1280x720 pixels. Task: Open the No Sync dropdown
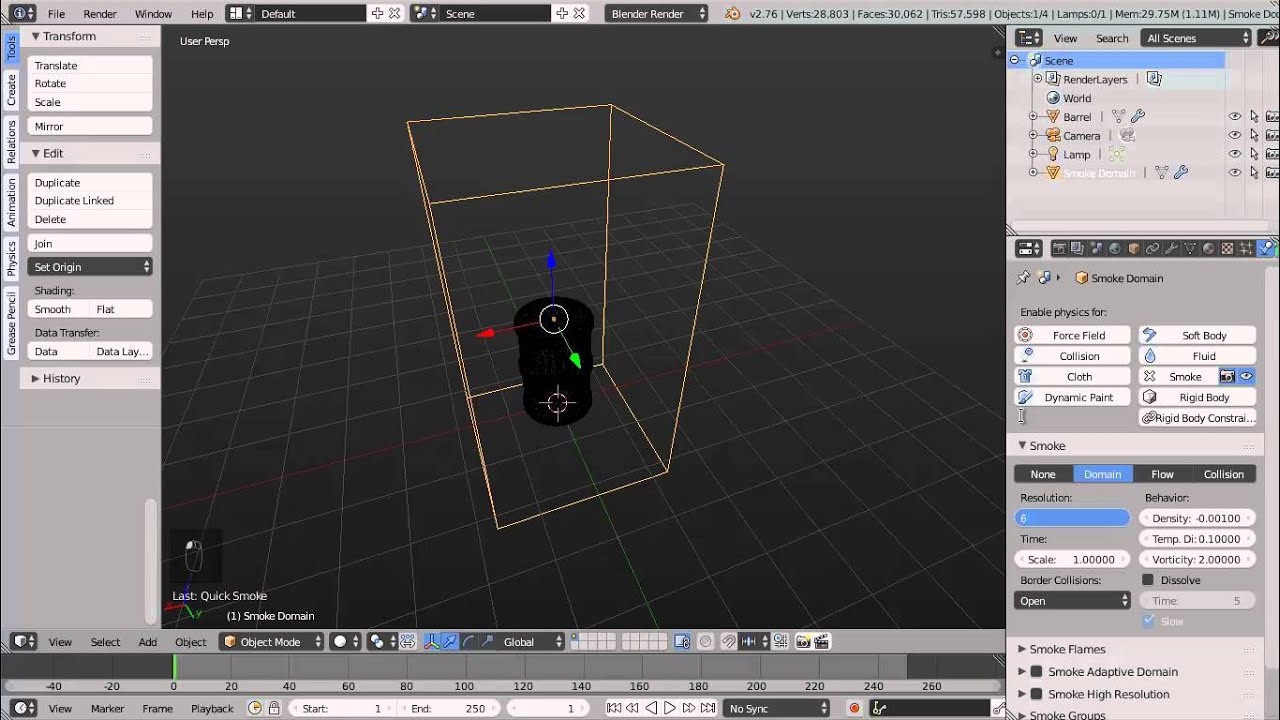pyautogui.click(x=776, y=708)
